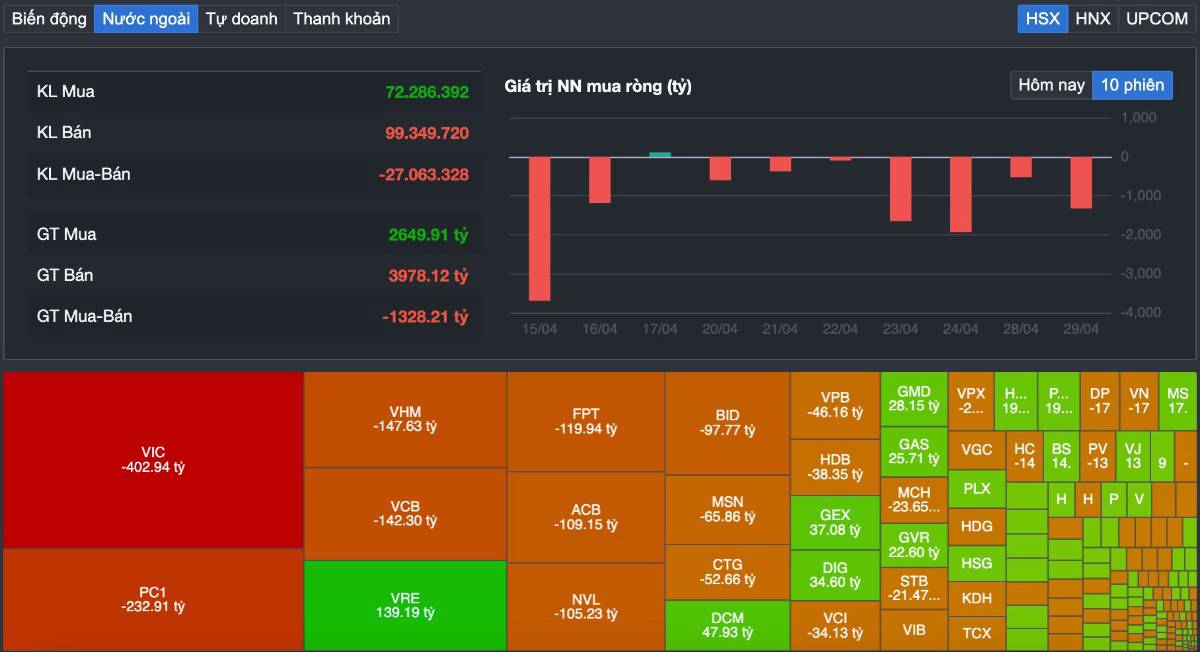Select the PV -13 treemap tile
Image resolution: width=1200 pixels, height=652 pixels.
click(1098, 456)
